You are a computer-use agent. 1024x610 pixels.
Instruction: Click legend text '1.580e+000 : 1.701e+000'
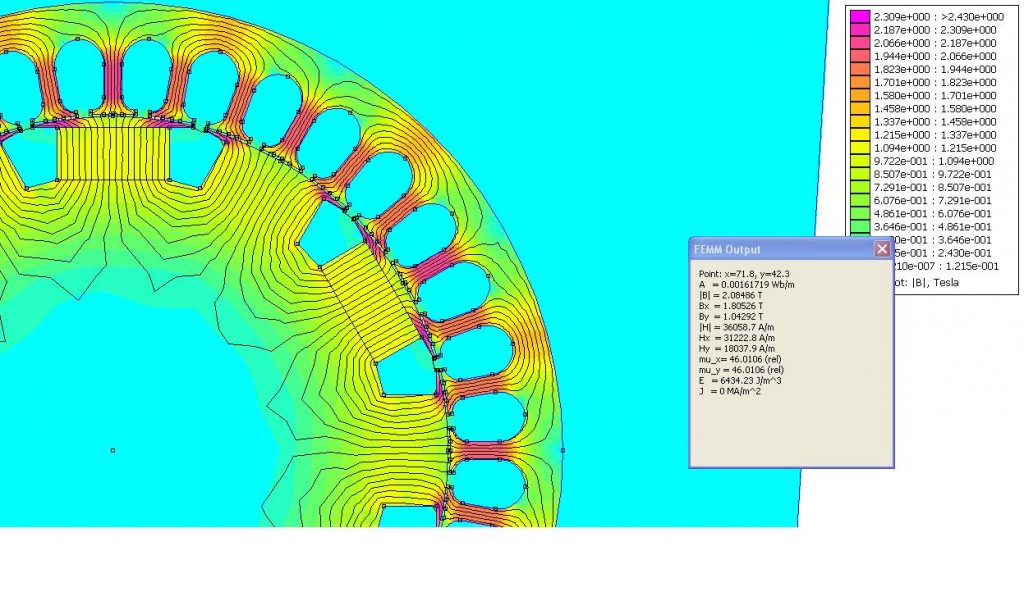[x=935, y=95]
